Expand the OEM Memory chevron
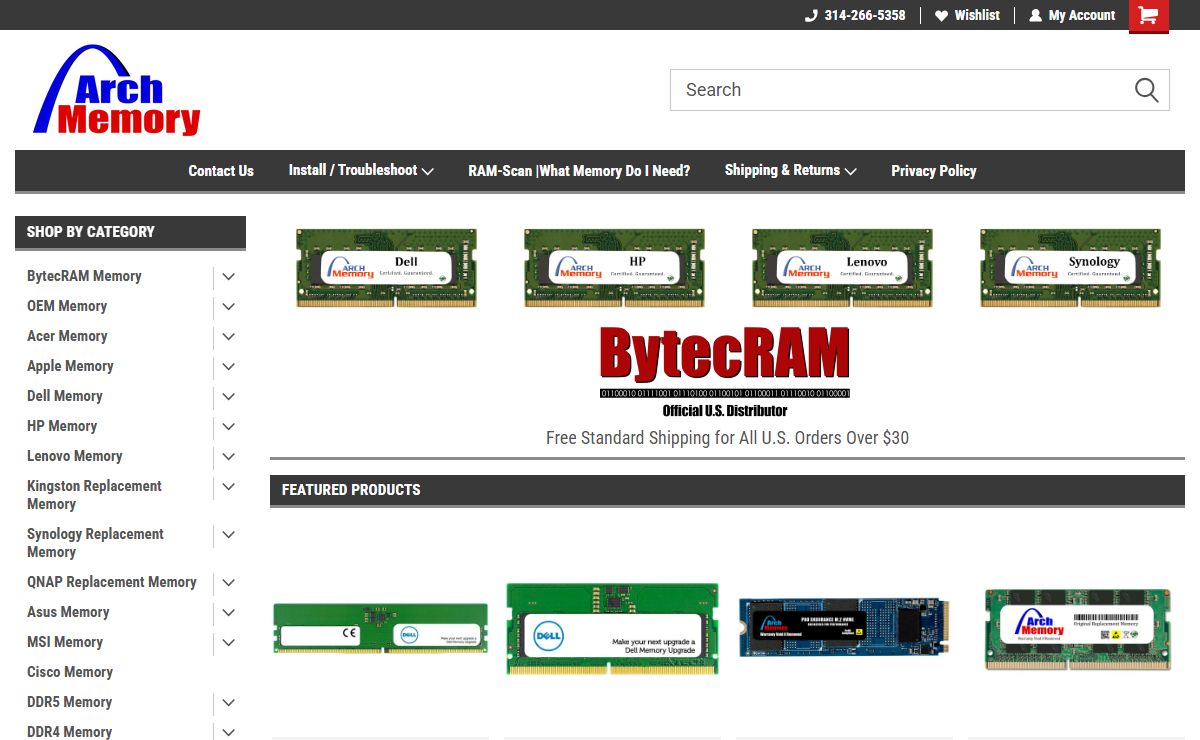 [x=229, y=307]
